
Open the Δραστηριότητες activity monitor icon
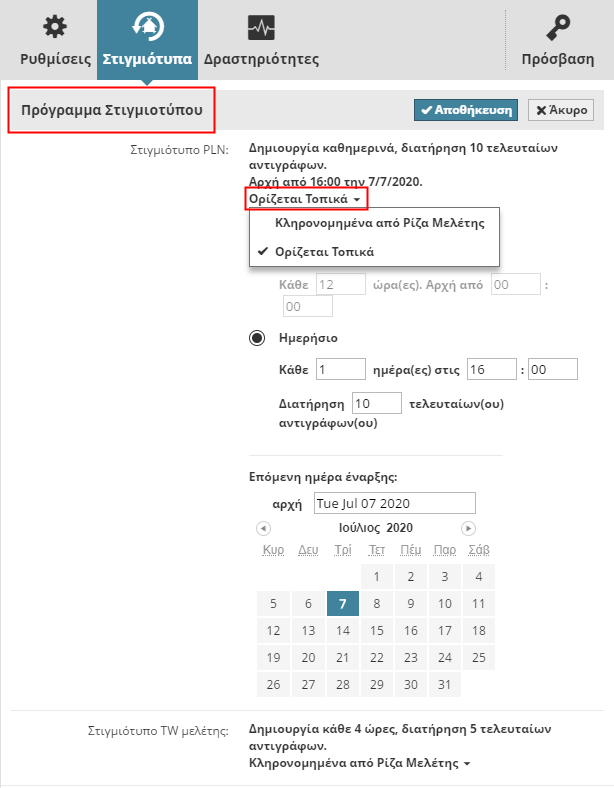[x=261, y=27]
